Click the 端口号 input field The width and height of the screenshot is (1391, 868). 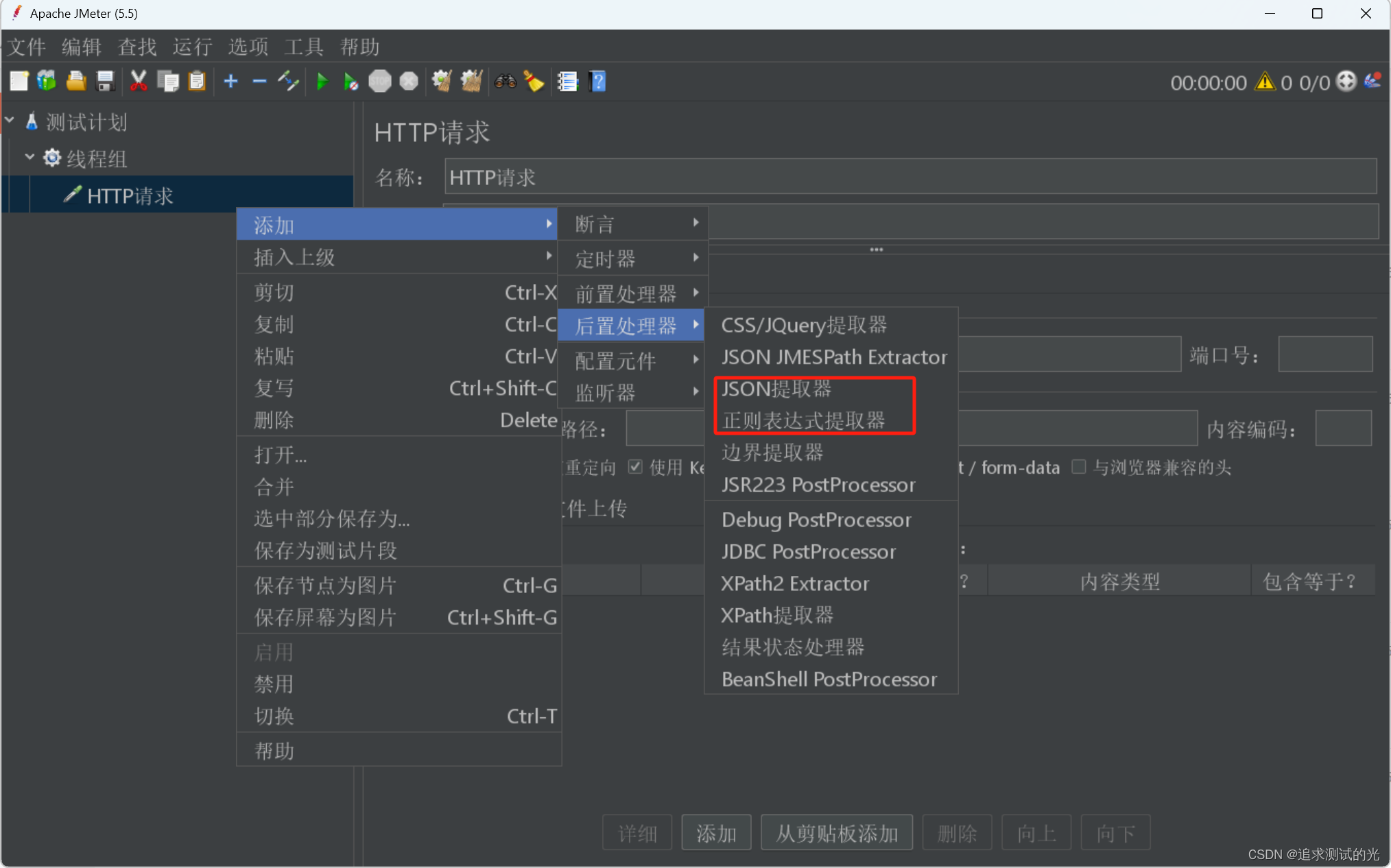click(x=1325, y=354)
